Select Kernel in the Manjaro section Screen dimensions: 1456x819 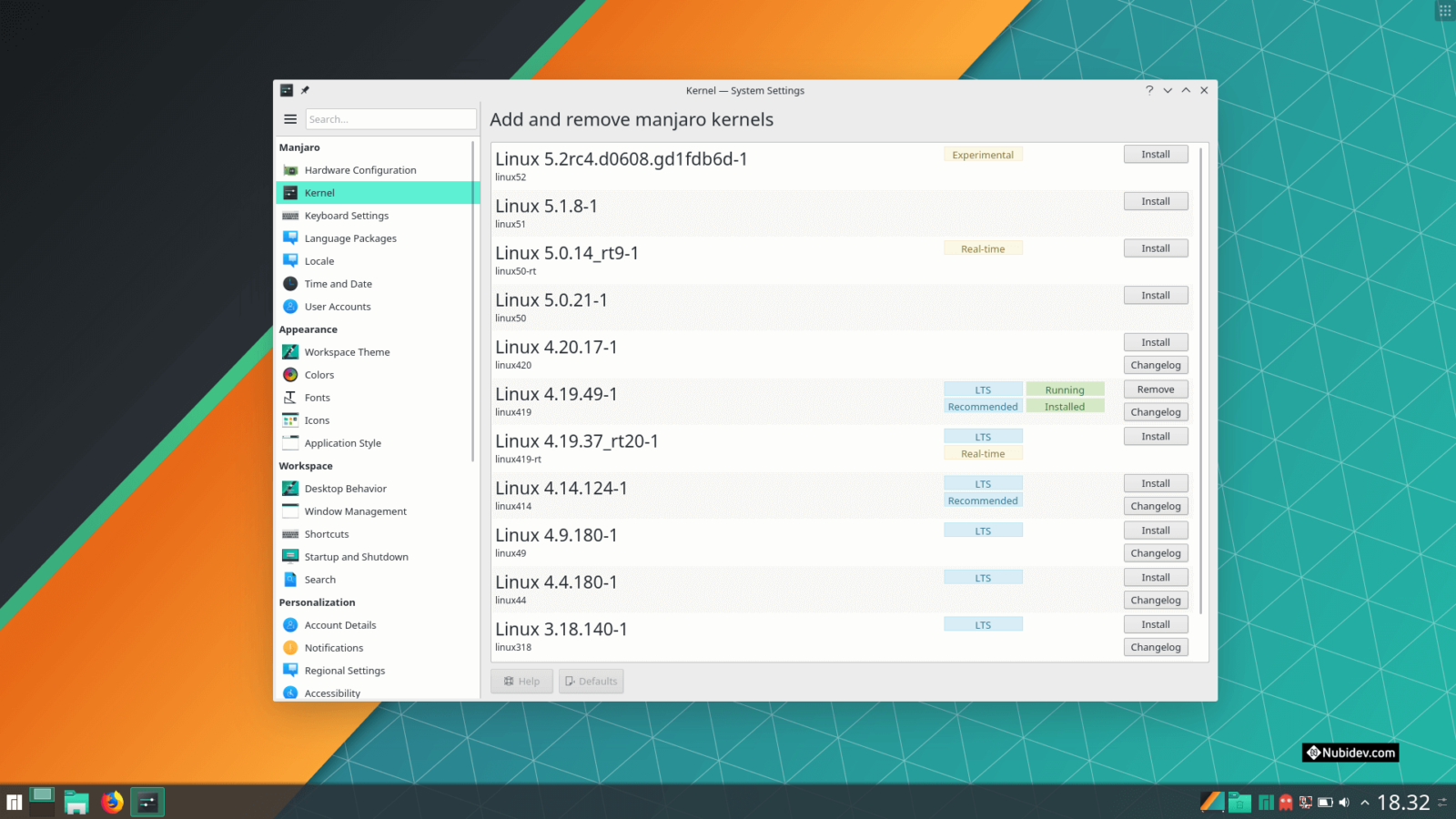[x=319, y=193]
